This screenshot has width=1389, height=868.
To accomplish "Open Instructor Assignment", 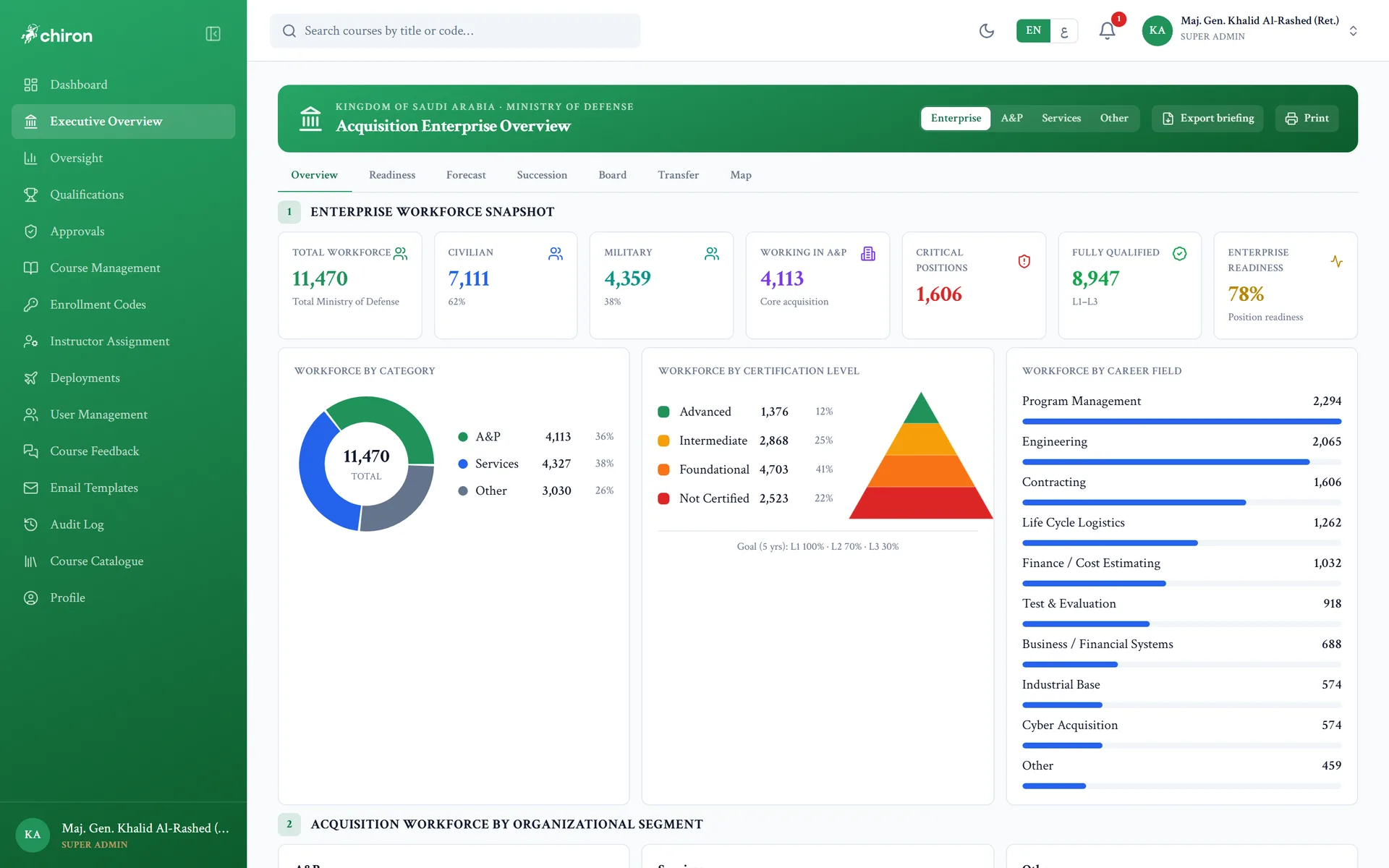I will [x=123, y=341].
